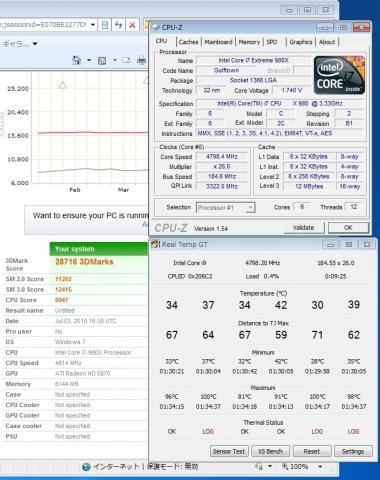Click the Package value Socket 1366 LGA
This screenshot has width=380, height=480.
[x=253, y=80]
